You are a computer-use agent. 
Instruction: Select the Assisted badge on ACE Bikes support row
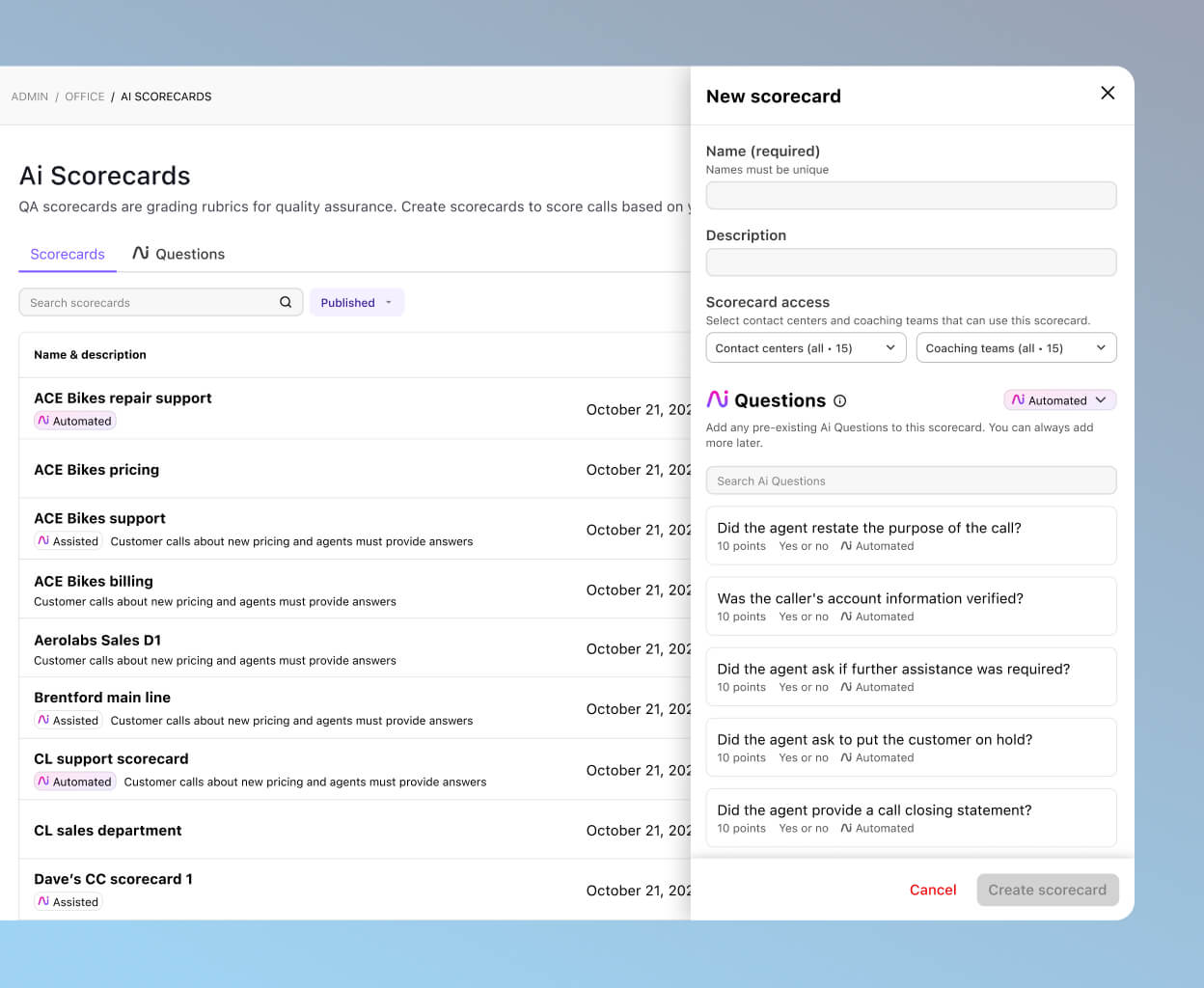pyautogui.click(x=68, y=541)
